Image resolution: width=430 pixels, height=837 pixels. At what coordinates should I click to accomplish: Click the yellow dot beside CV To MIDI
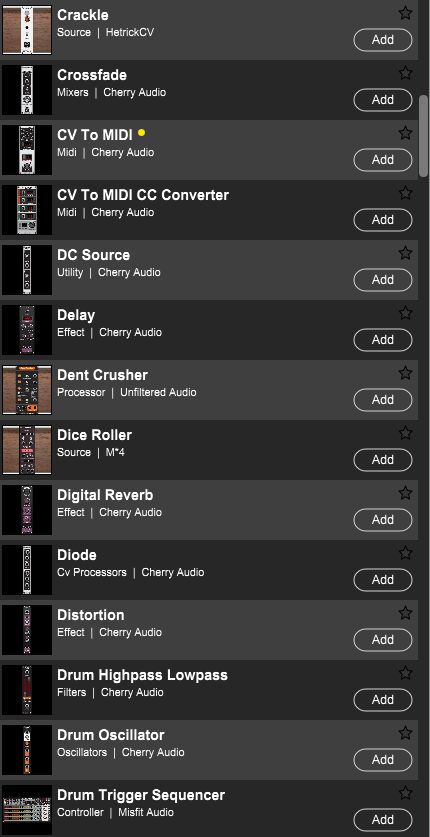tap(141, 133)
